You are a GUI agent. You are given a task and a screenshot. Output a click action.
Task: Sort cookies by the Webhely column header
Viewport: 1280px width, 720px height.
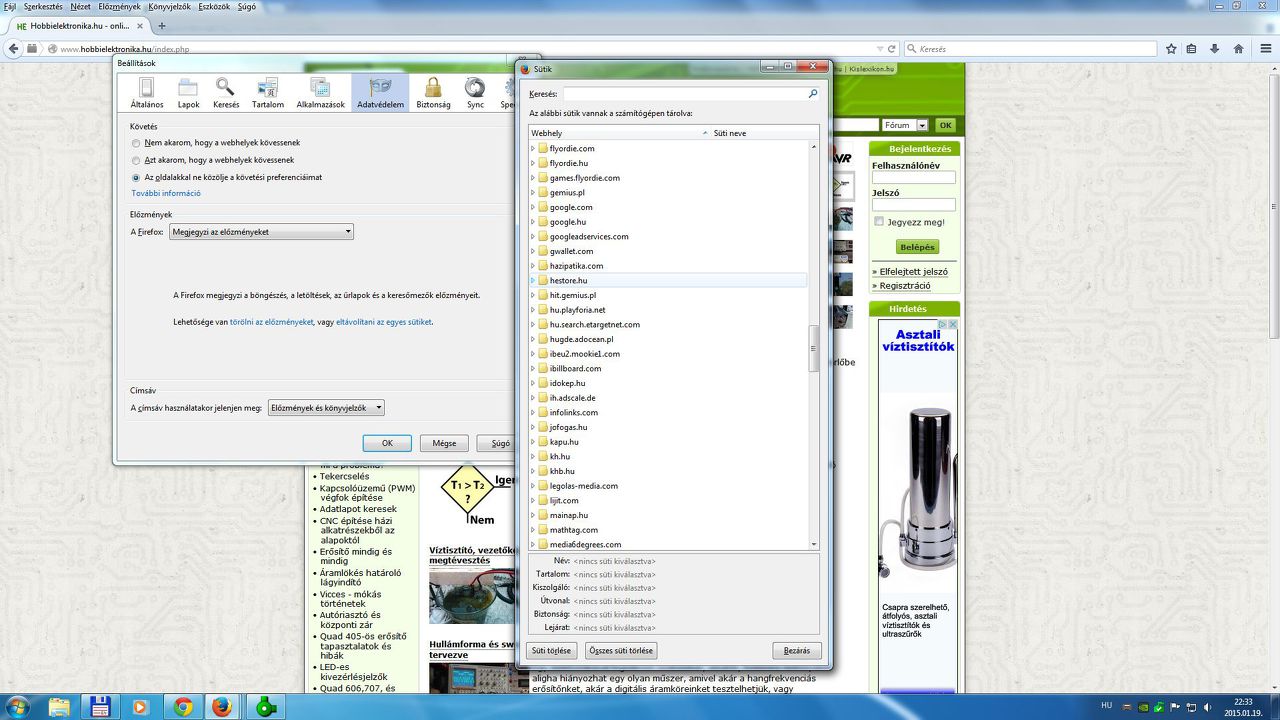point(619,133)
